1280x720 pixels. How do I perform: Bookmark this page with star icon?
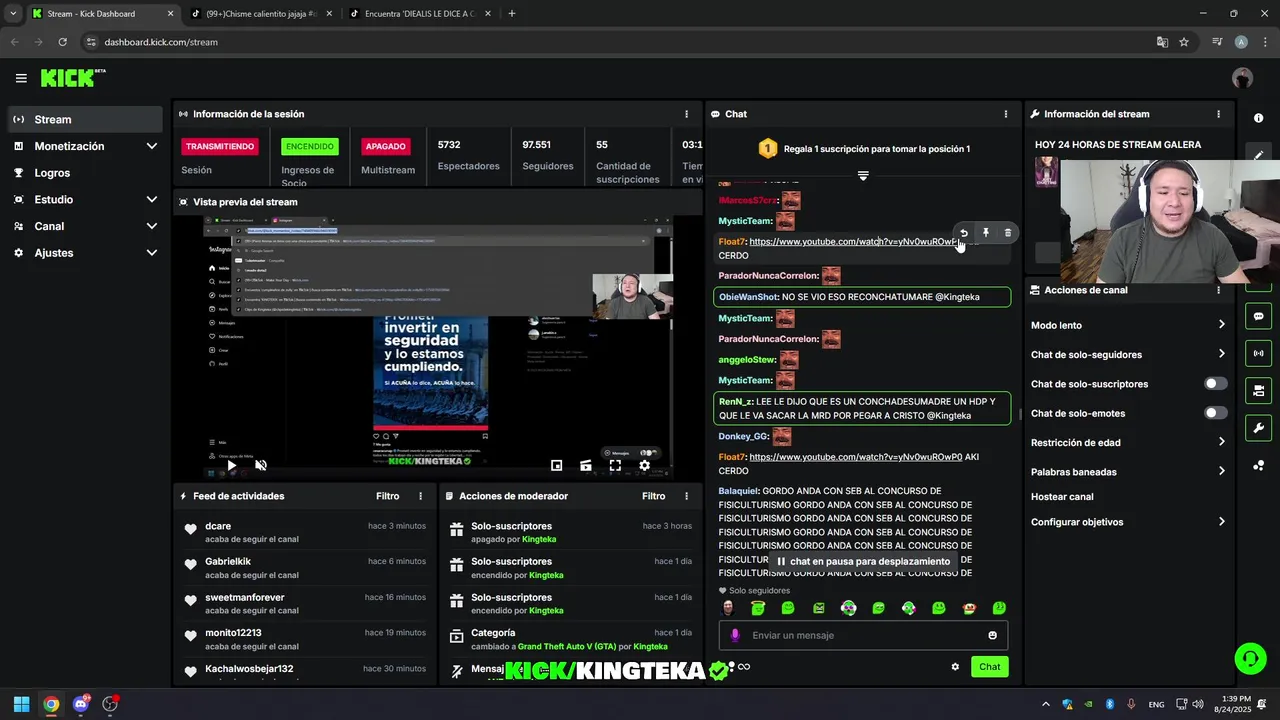click(1184, 42)
